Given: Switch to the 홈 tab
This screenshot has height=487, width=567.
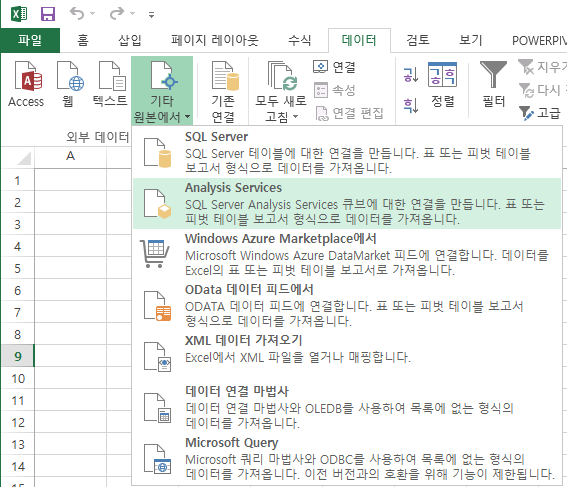Looking at the screenshot, I should pyautogui.click(x=83, y=40).
